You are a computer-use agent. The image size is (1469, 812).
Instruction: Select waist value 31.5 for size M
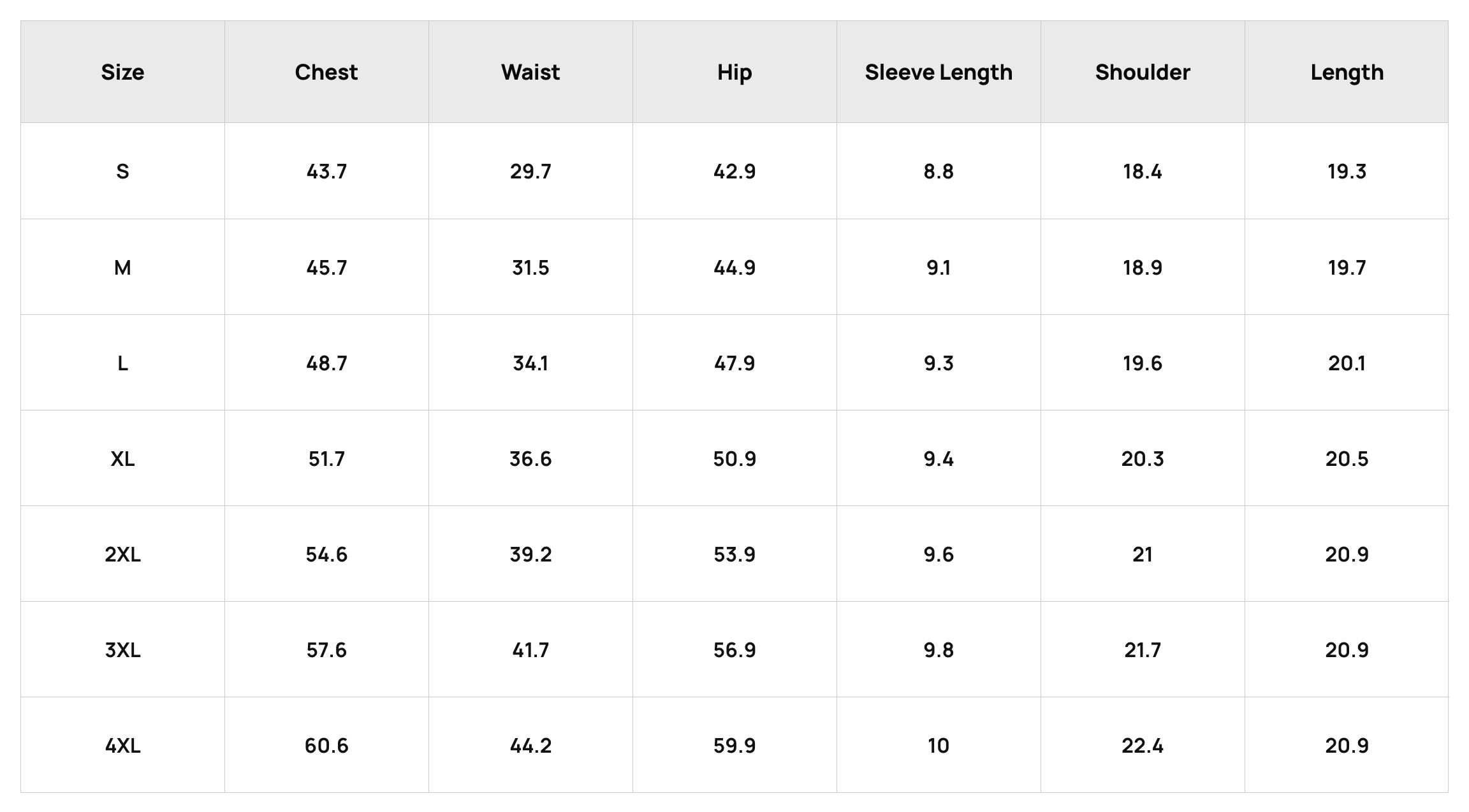tap(530, 267)
